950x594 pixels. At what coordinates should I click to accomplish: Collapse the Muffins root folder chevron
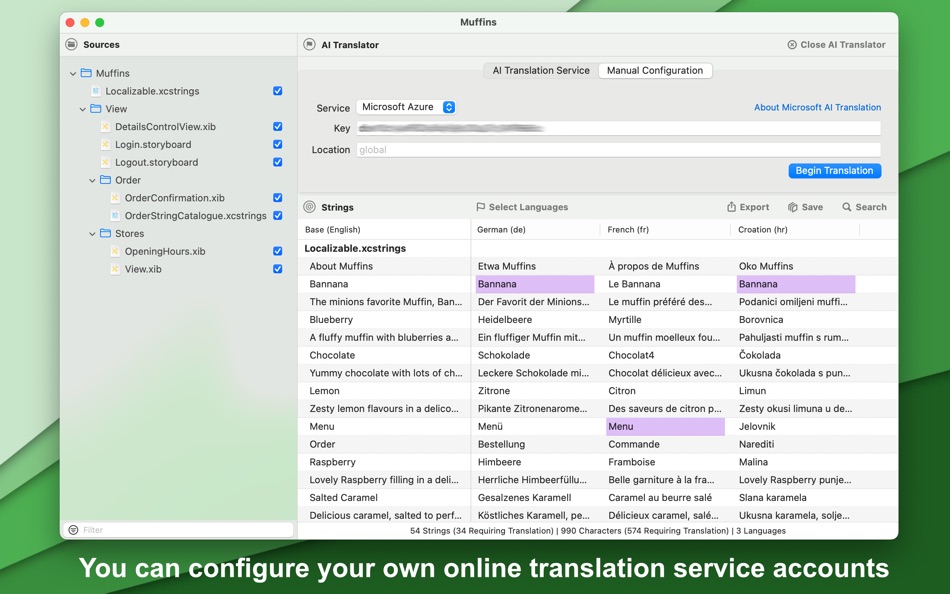(73, 73)
